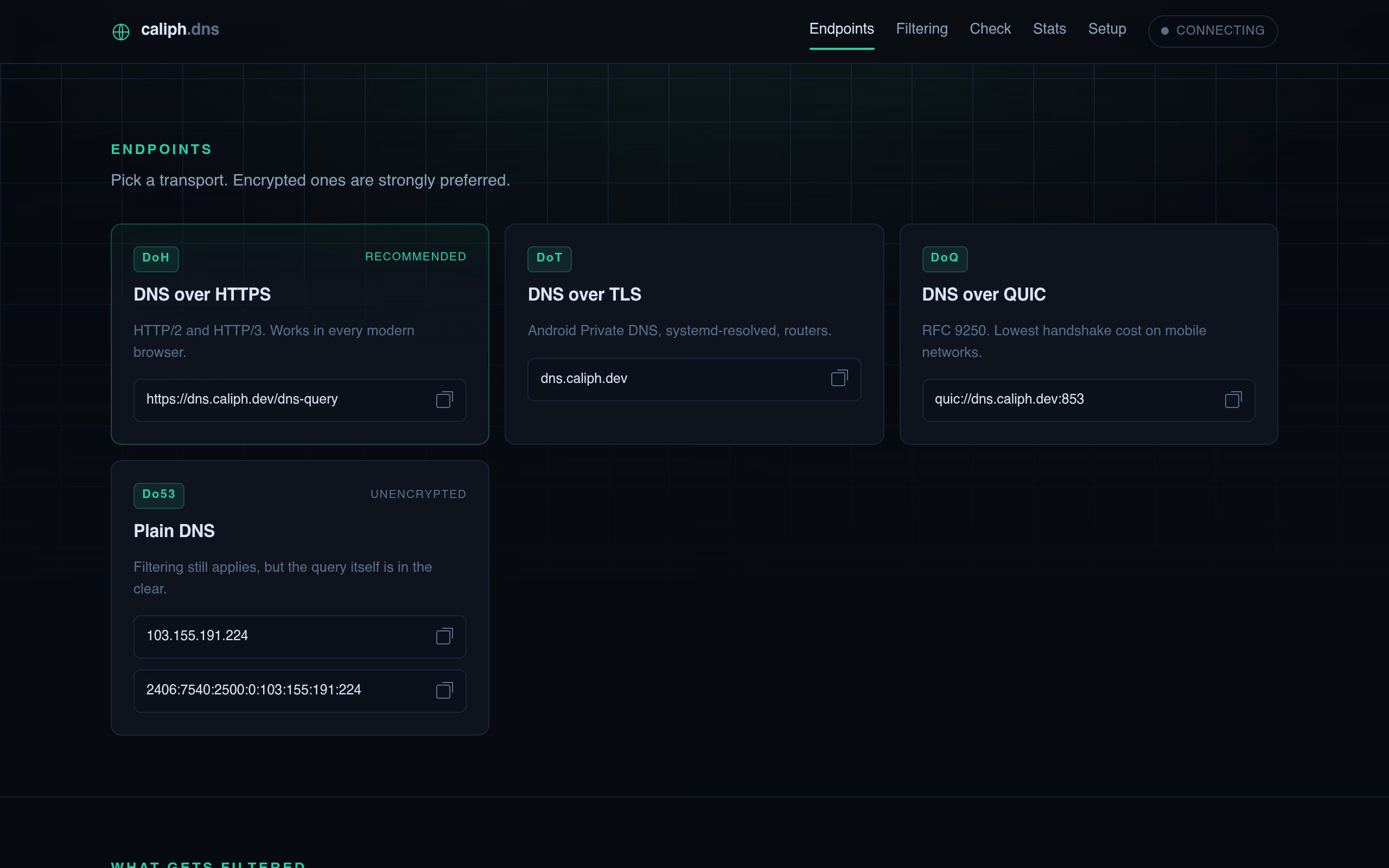Click the DoQ badge
The width and height of the screenshot is (1389, 868).
click(x=945, y=258)
